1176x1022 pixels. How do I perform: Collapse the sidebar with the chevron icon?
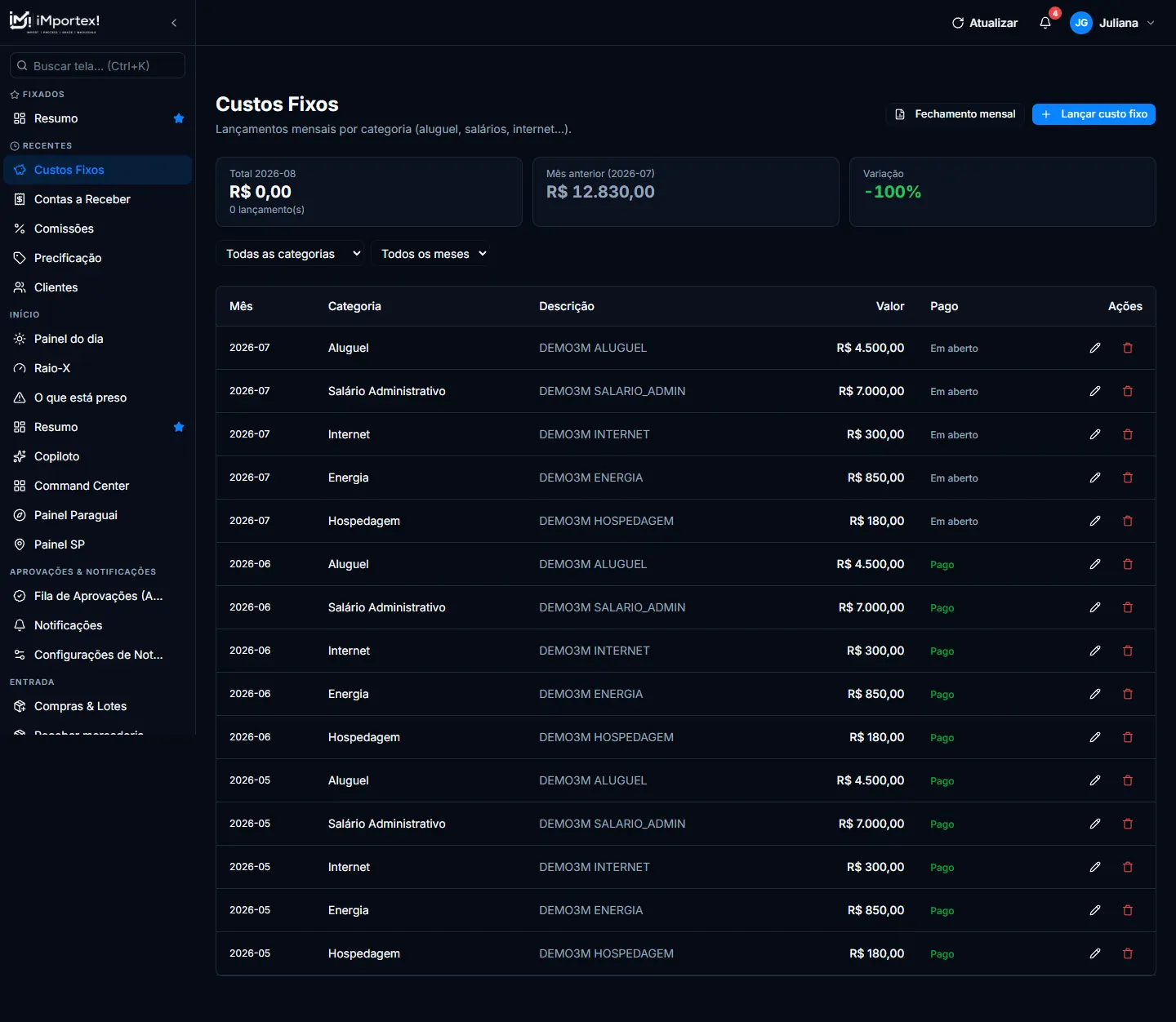coord(174,23)
